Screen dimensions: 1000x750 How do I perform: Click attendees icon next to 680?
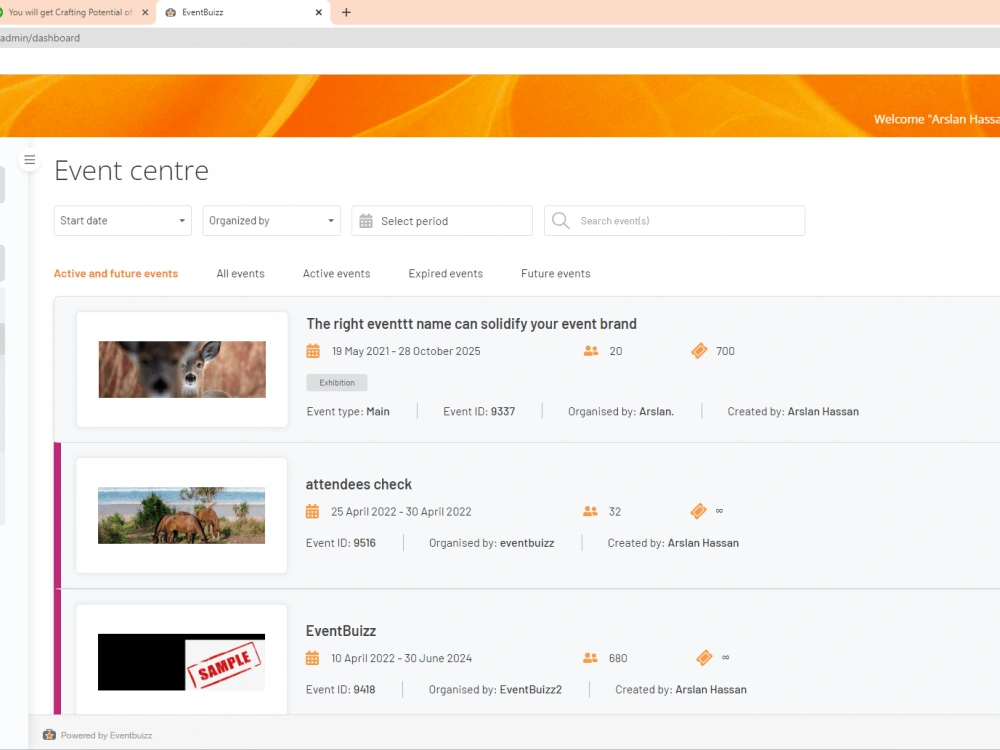[x=591, y=658]
